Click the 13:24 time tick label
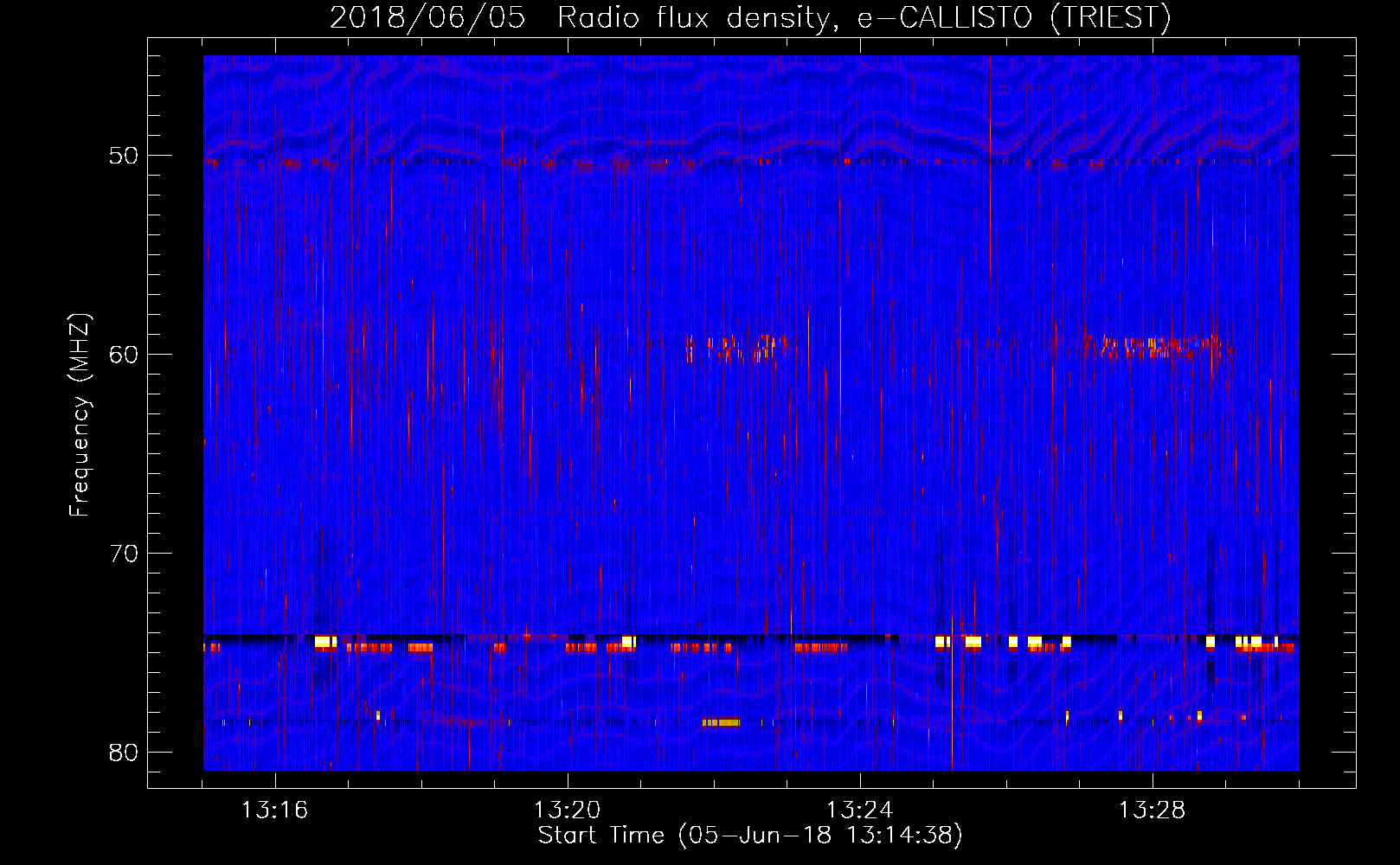The image size is (1400, 865). coord(859,811)
